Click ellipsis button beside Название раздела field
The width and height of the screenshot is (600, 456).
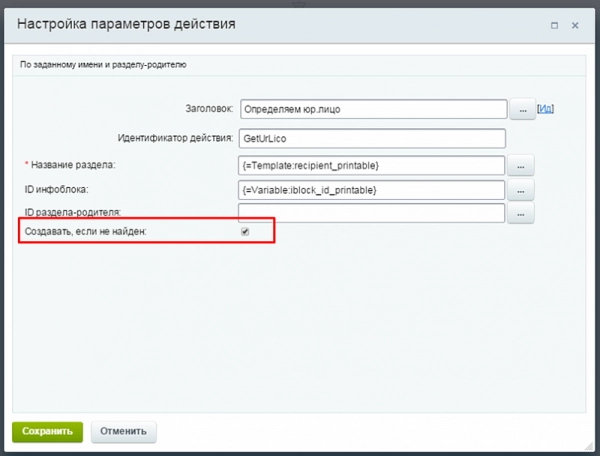523,164
